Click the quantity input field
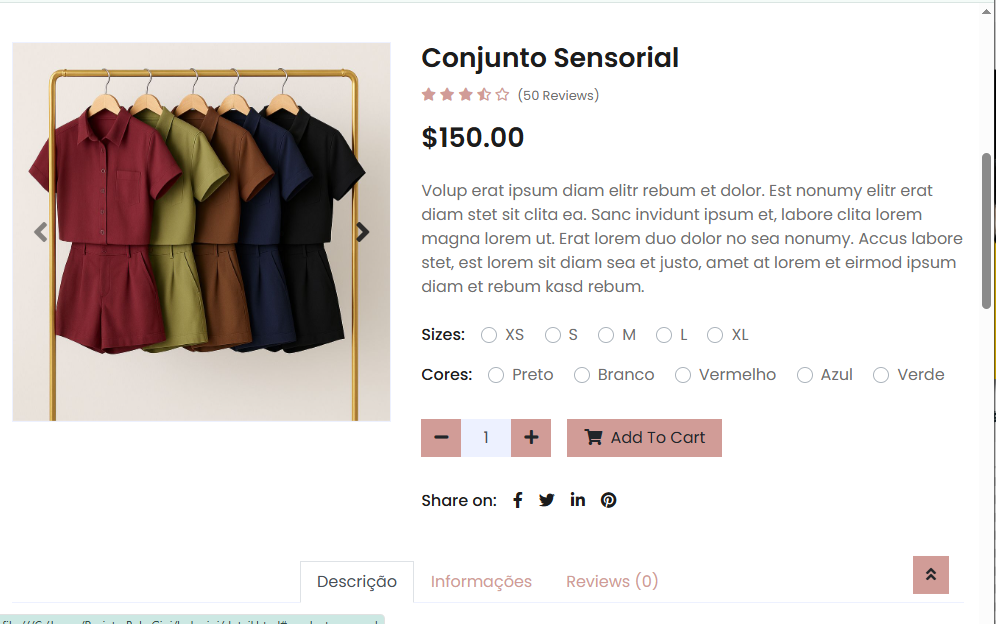Image resolution: width=996 pixels, height=624 pixels. tap(486, 438)
